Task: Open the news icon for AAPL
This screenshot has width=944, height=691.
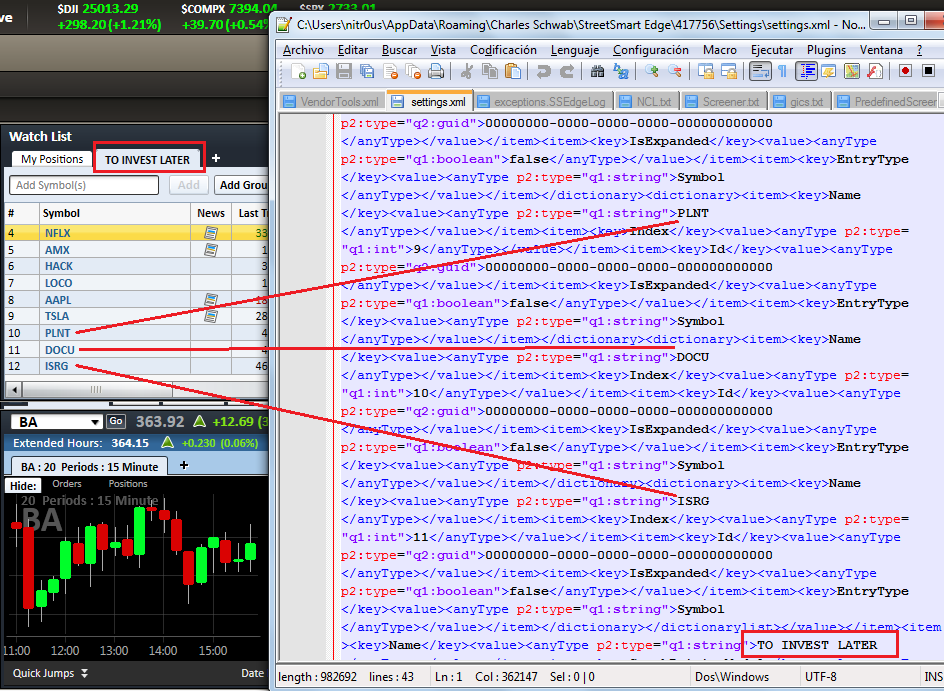Action: [211, 299]
